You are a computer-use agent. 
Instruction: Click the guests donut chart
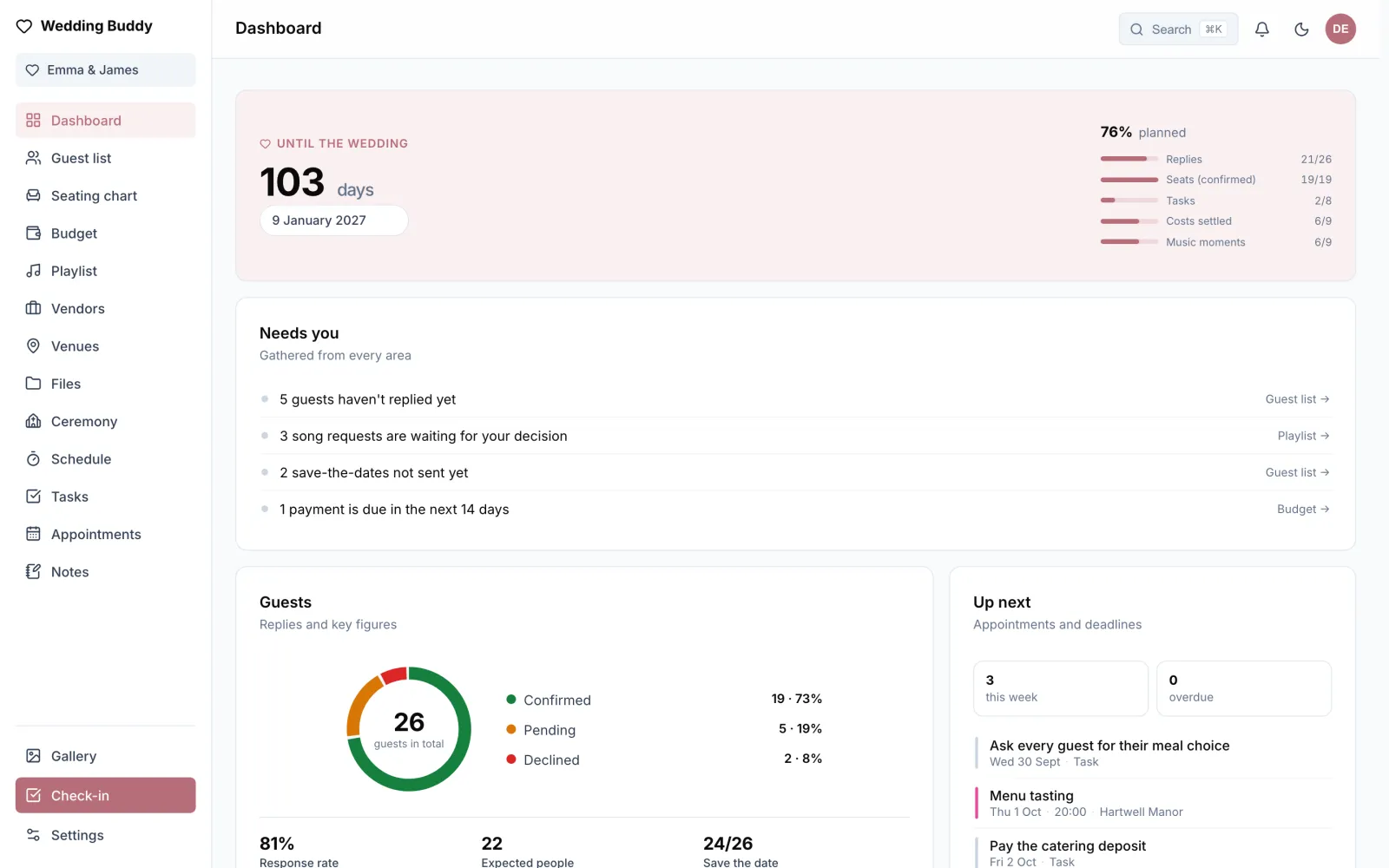pos(409,729)
